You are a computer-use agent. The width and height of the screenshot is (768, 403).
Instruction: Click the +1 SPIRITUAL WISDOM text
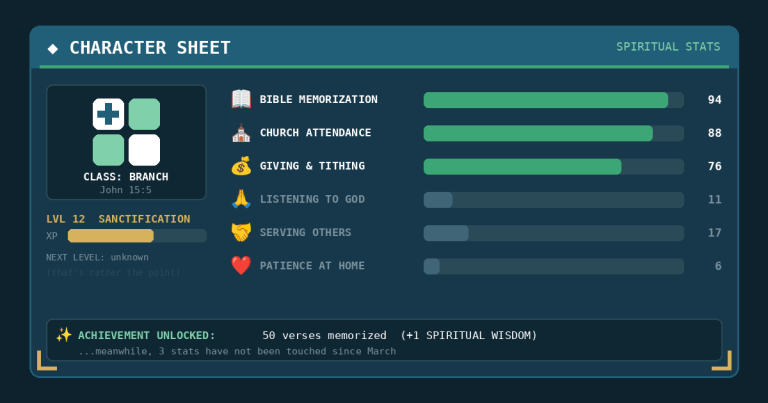click(x=469, y=335)
